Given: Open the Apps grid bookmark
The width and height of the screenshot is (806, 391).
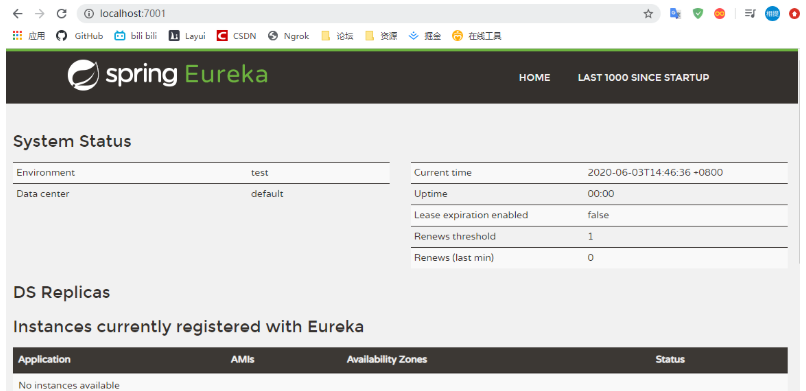Looking at the screenshot, I should pyautogui.click(x=29, y=35).
